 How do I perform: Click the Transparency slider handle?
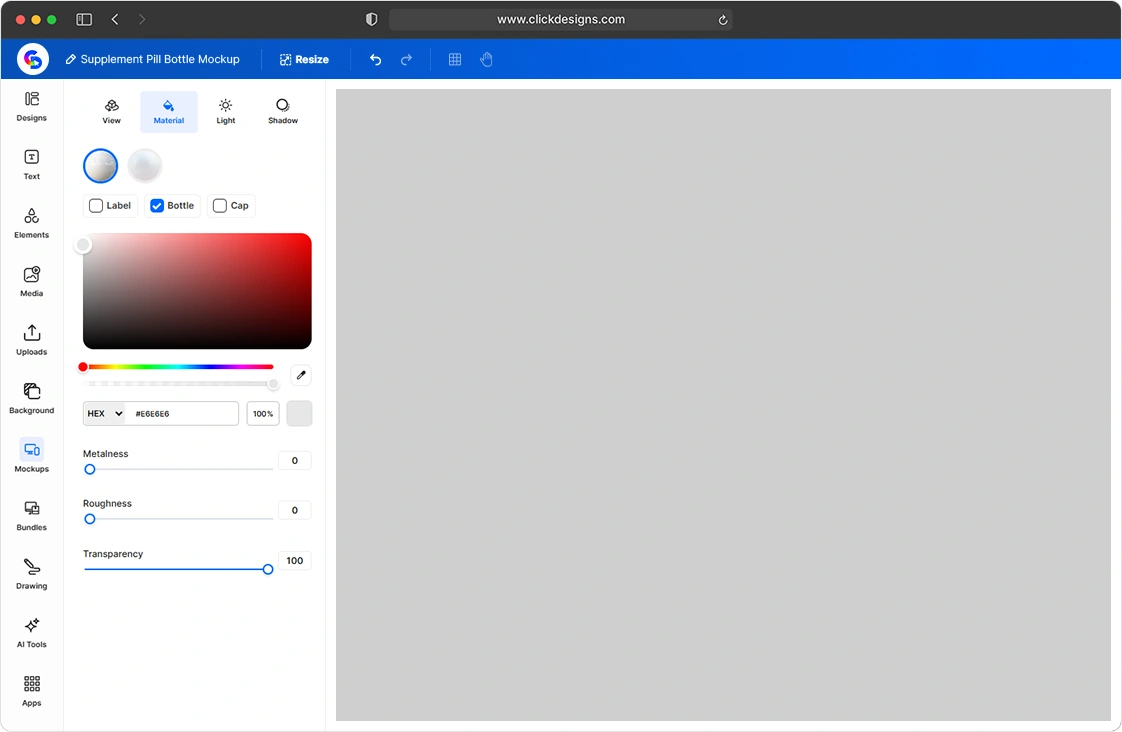pos(268,570)
